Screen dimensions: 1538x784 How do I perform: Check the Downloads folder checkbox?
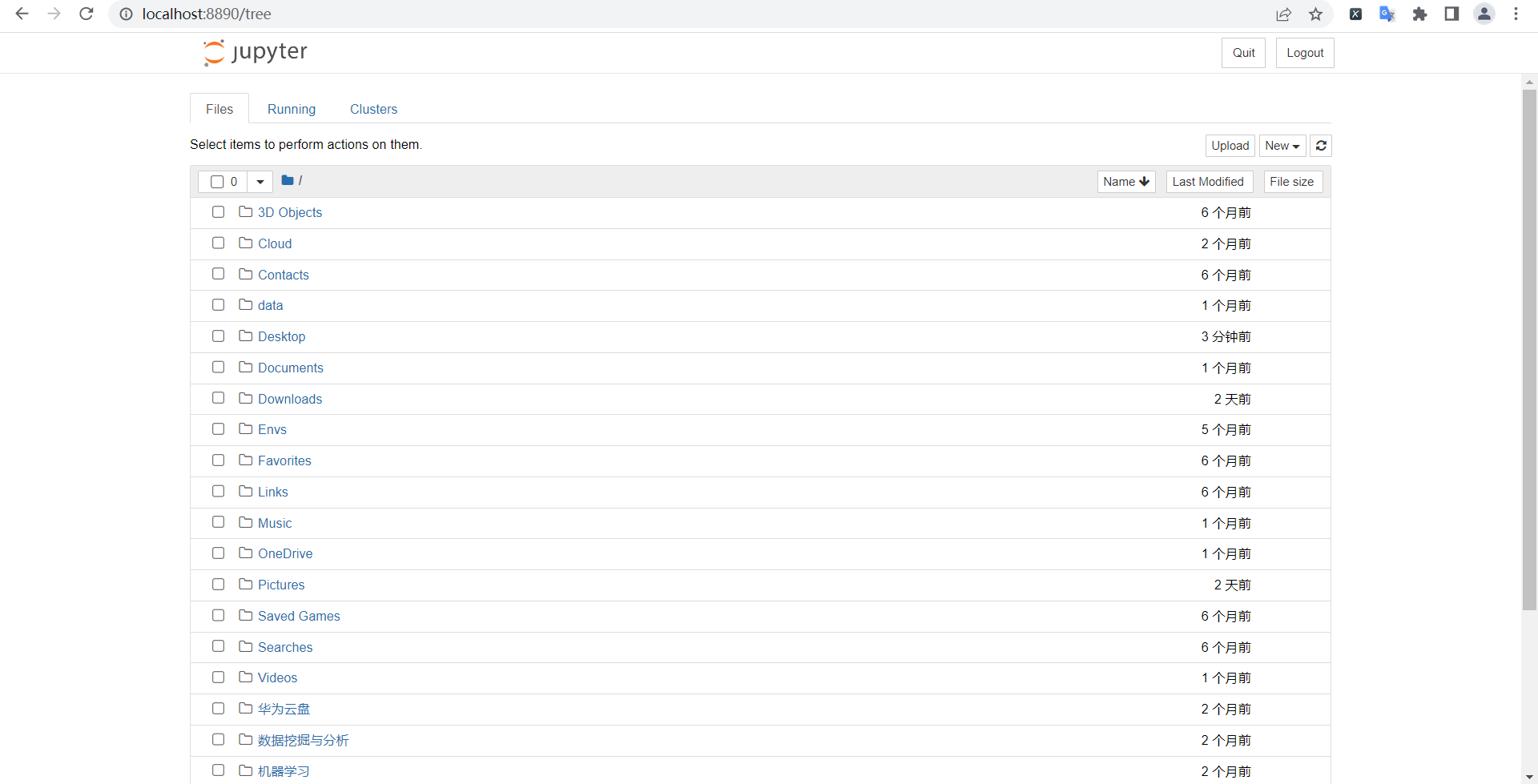[218, 398]
